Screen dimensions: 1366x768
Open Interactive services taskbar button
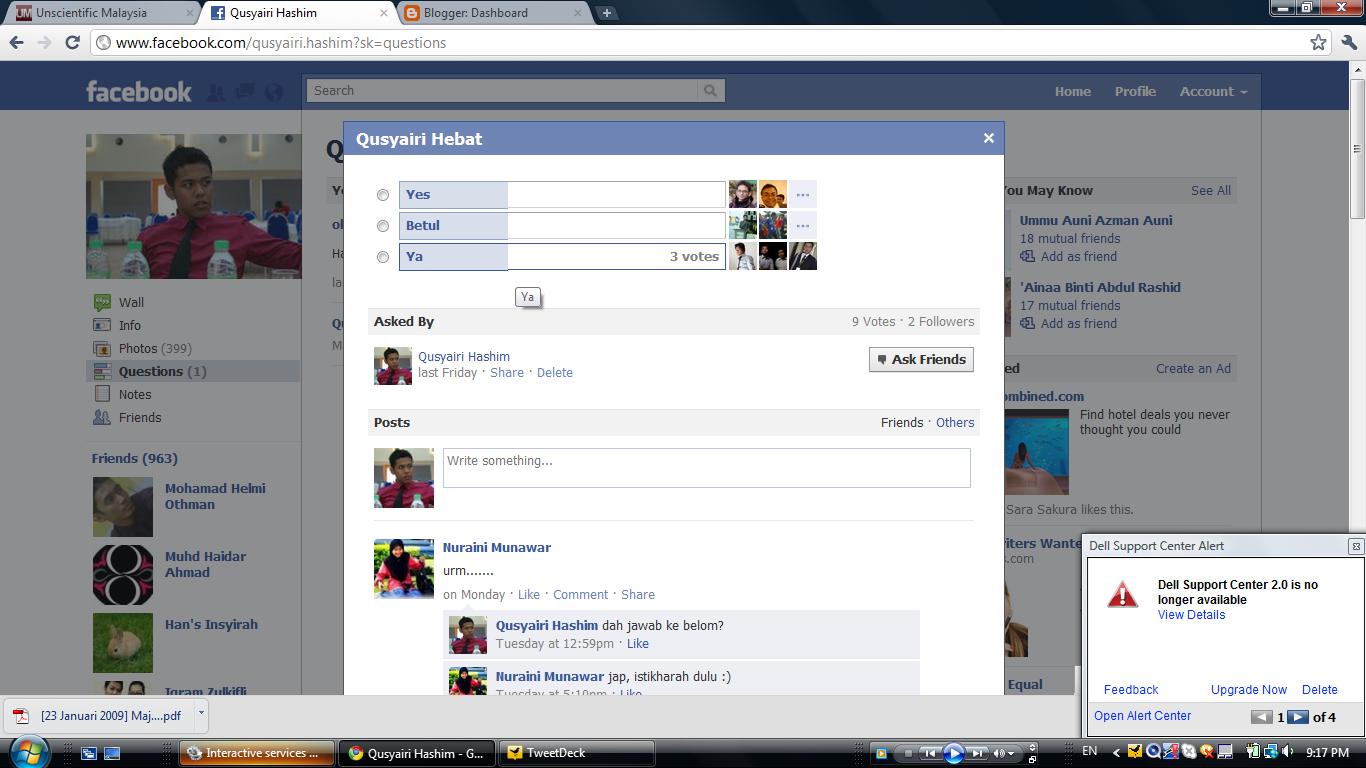pos(257,753)
